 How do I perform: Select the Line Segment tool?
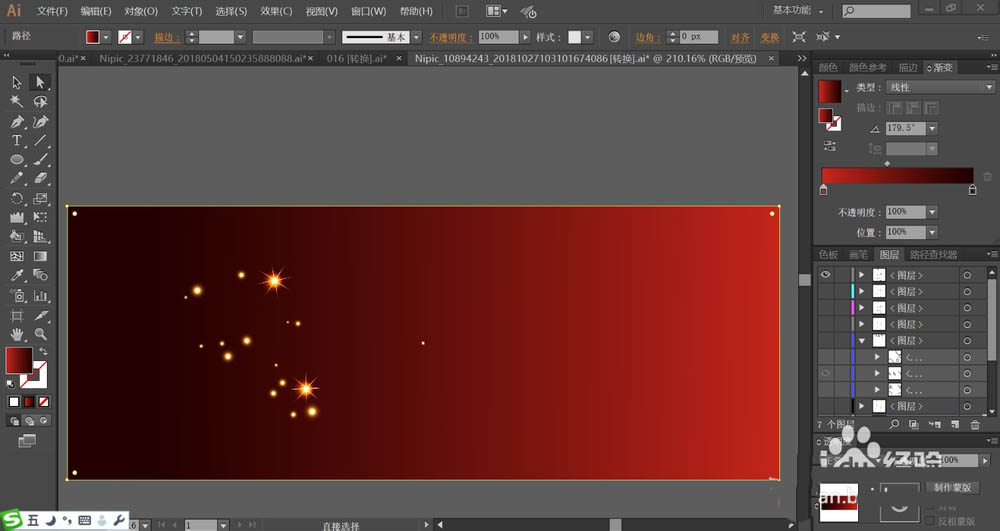40,140
